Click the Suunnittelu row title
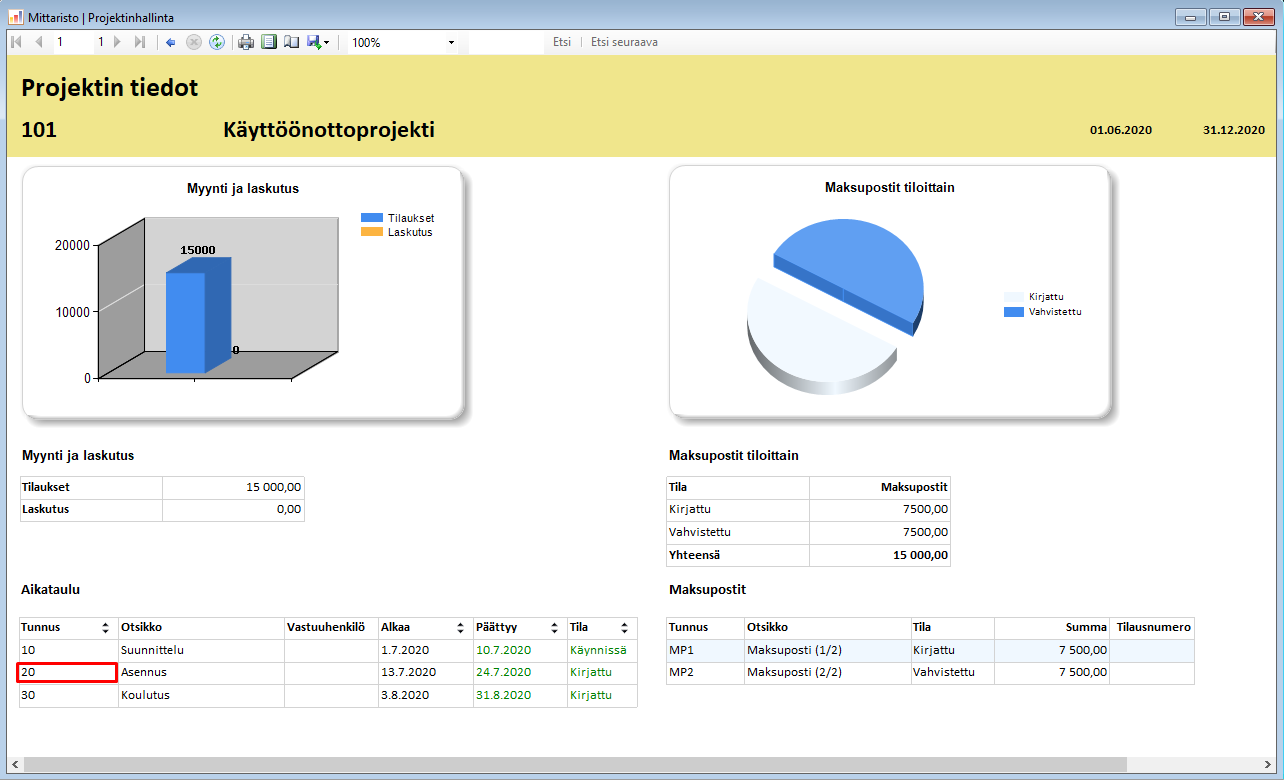This screenshot has width=1284, height=780. [151, 650]
